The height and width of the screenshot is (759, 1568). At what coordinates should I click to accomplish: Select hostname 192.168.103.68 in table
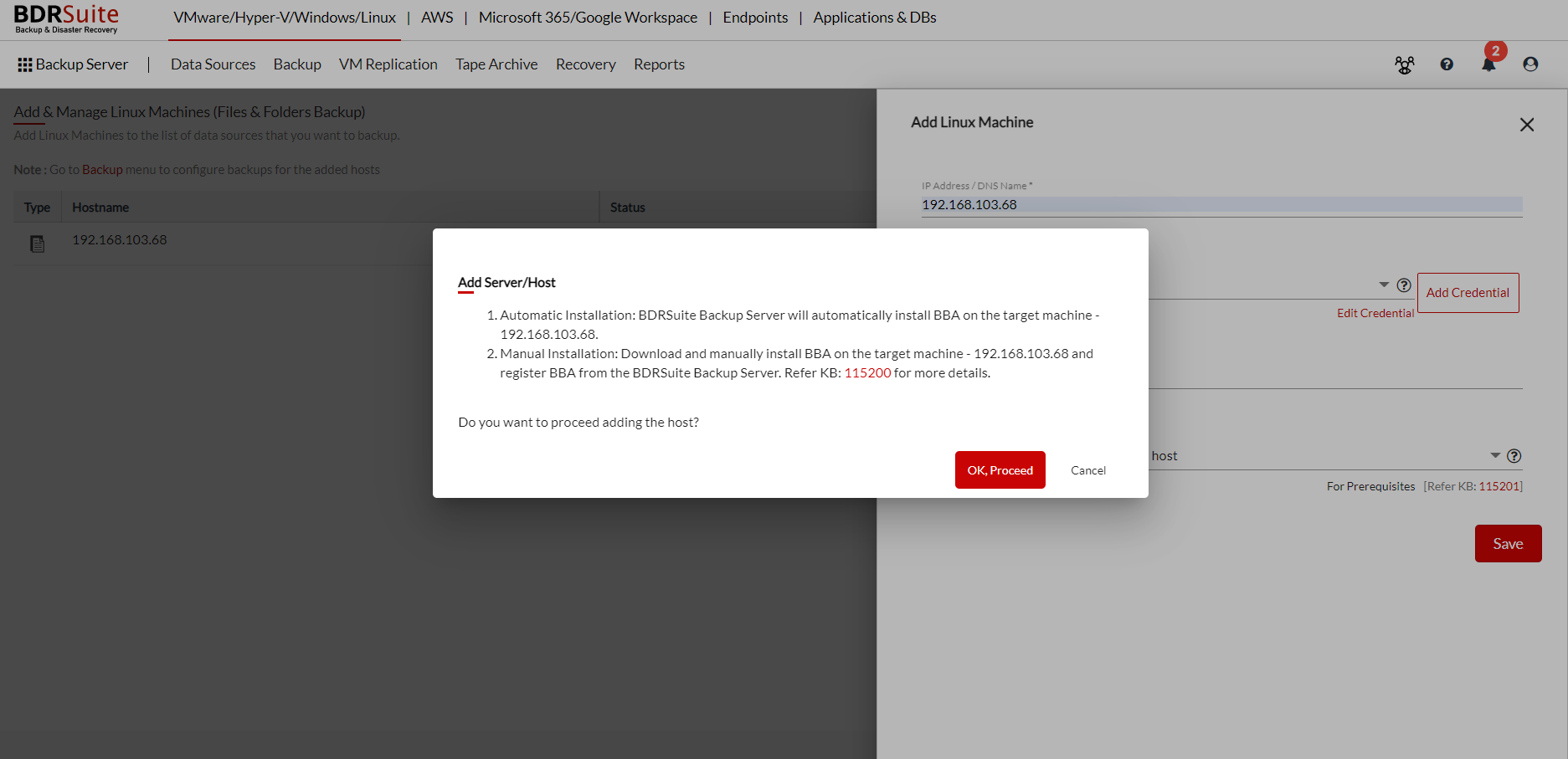pos(120,240)
